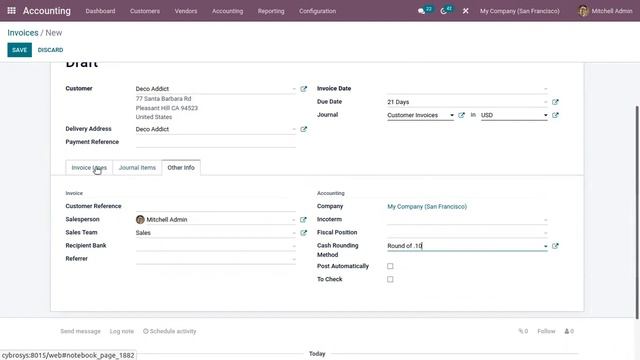640x360 pixels.
Task: Click Log note
Action: coord(122,331)
